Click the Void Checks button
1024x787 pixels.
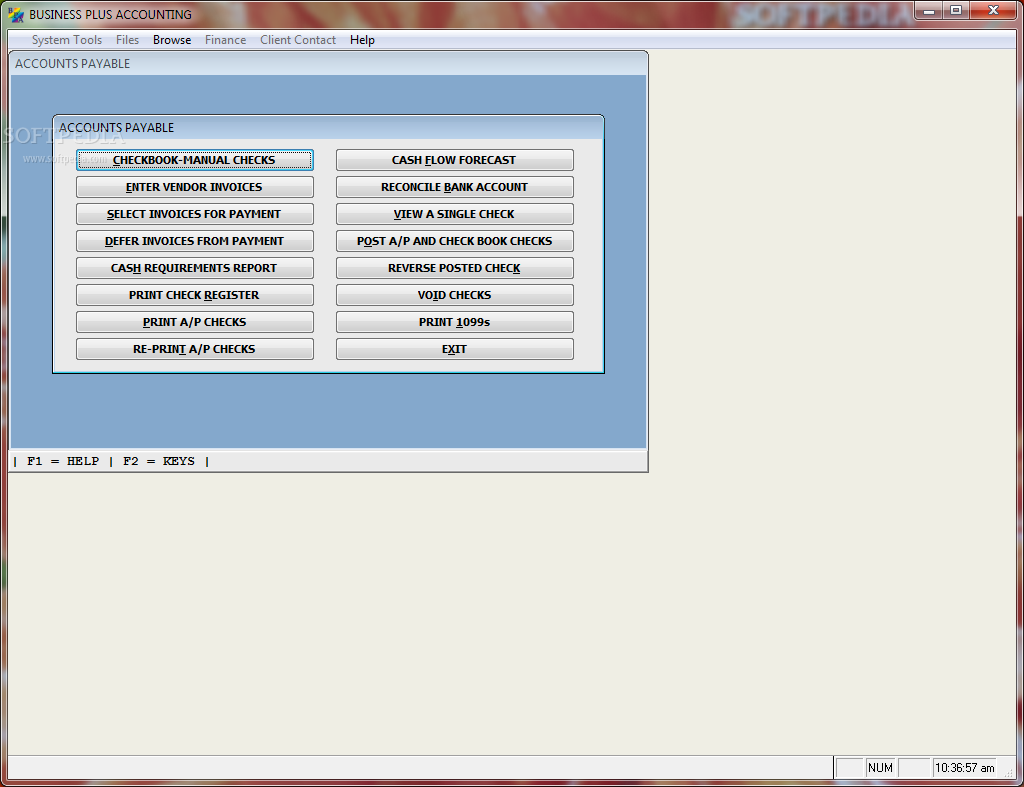pos(455,295)
